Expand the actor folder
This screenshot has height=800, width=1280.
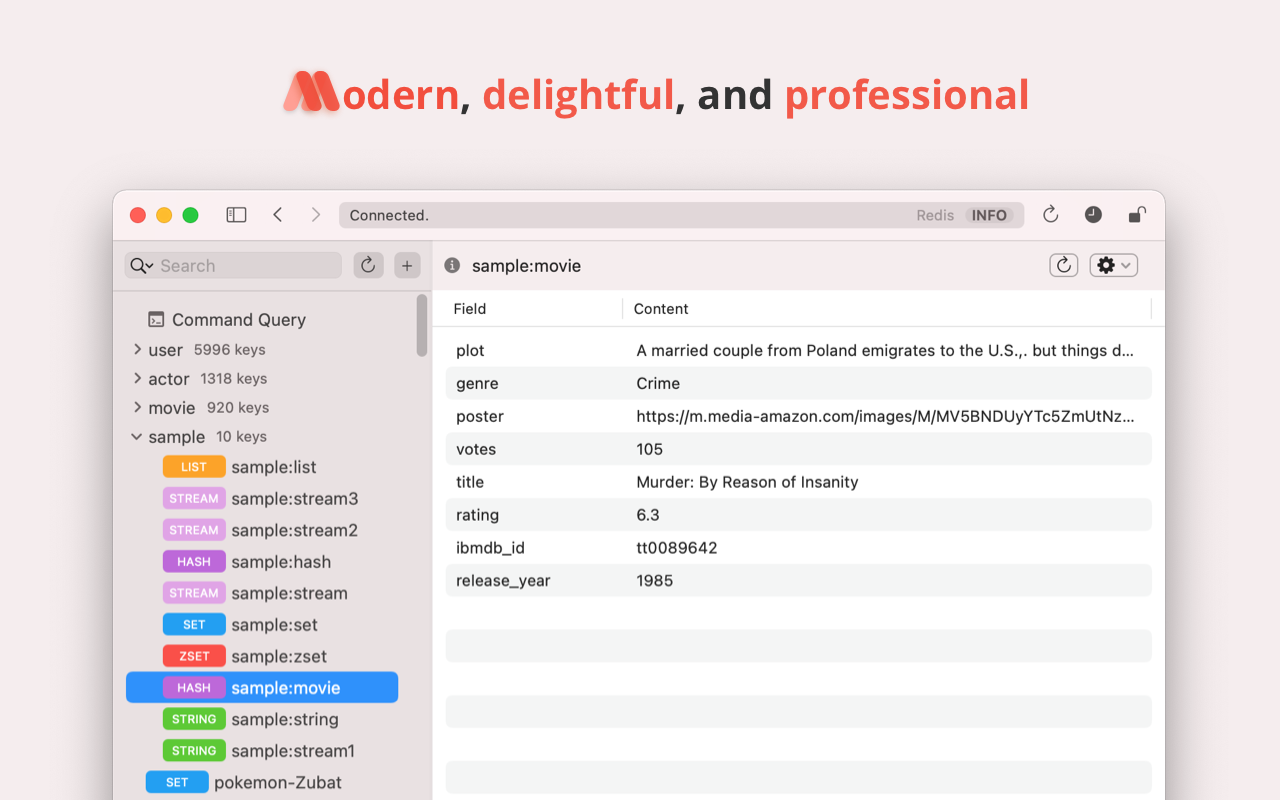pos(137,379)
